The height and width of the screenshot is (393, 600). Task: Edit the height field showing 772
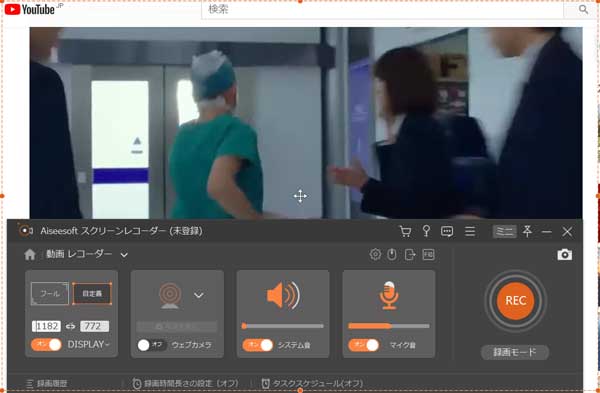click(95, 326)
